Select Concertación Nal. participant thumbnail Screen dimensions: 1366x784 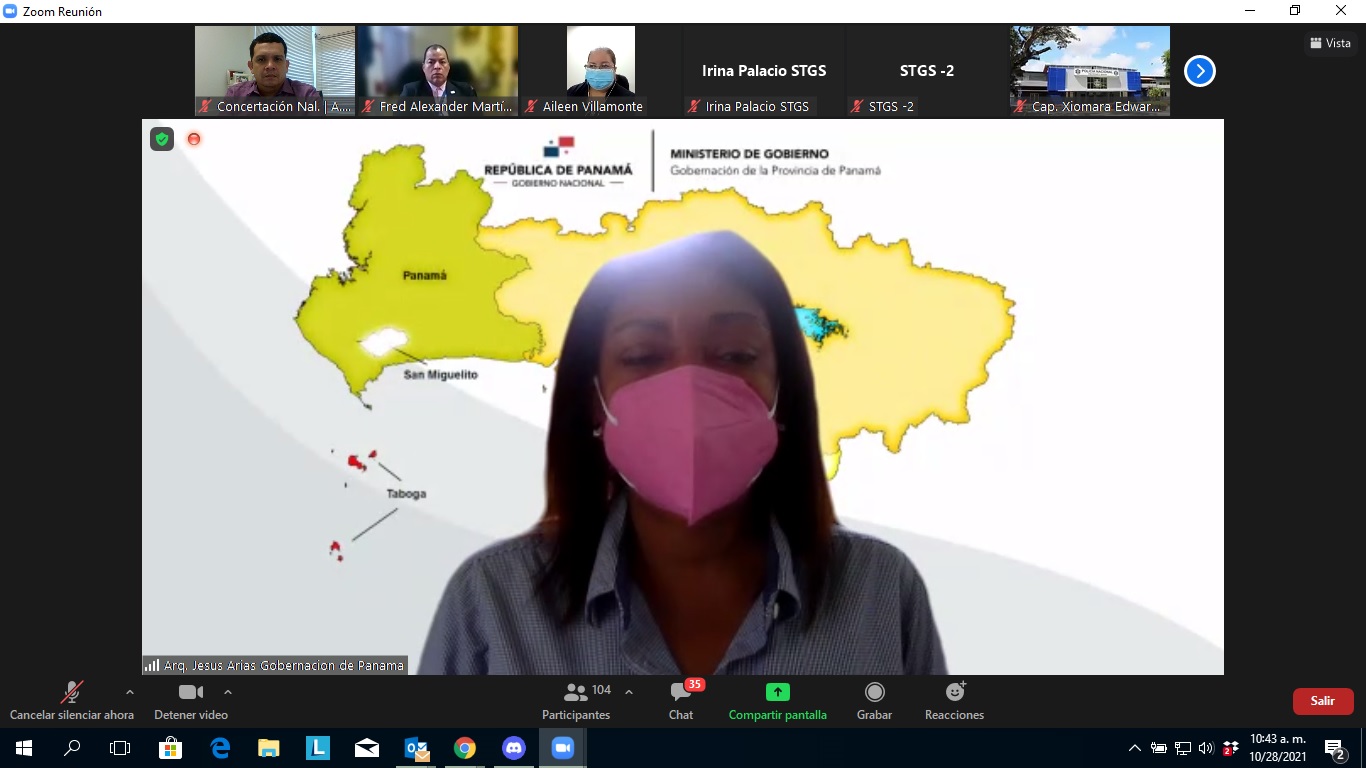pos(275,71)
